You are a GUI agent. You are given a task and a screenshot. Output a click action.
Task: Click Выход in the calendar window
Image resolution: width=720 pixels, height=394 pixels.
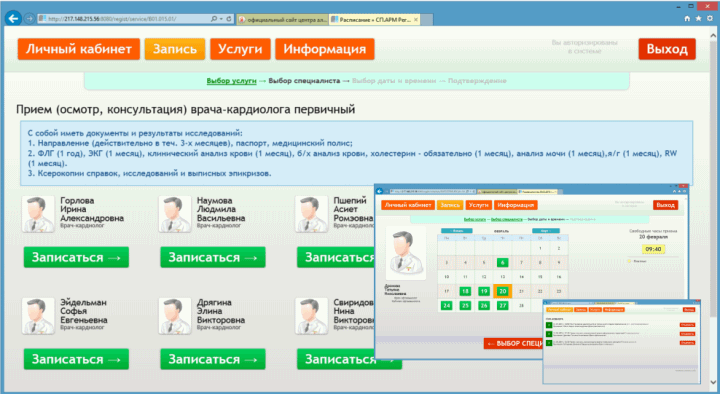pyautogui.click(x=665, y=205)
